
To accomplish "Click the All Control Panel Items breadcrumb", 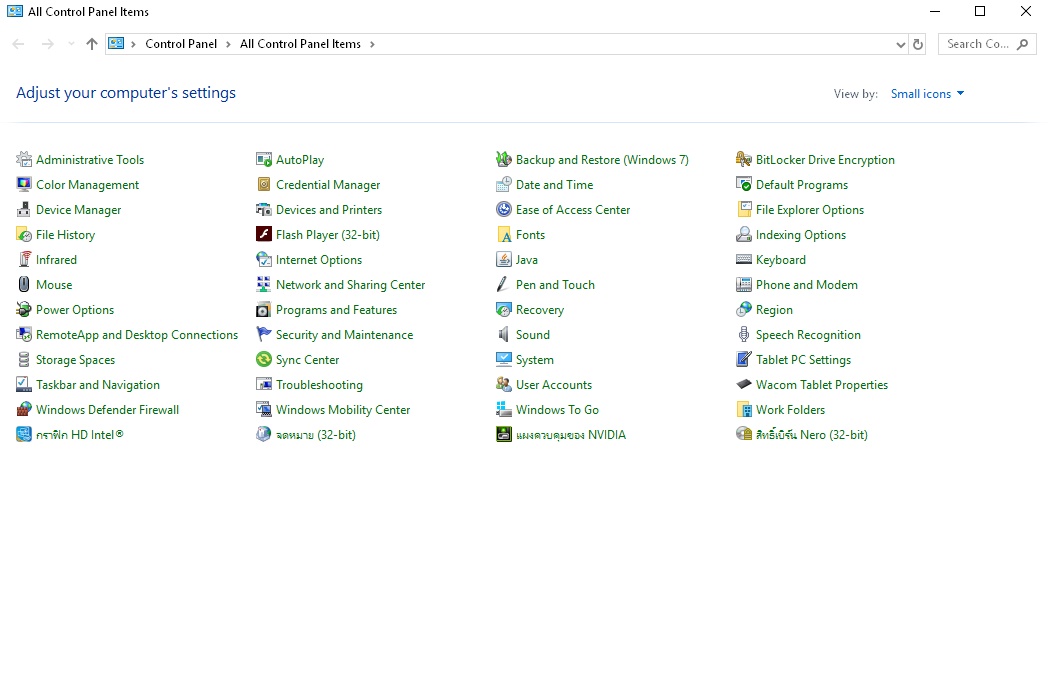I will click(x=300, y=44).
